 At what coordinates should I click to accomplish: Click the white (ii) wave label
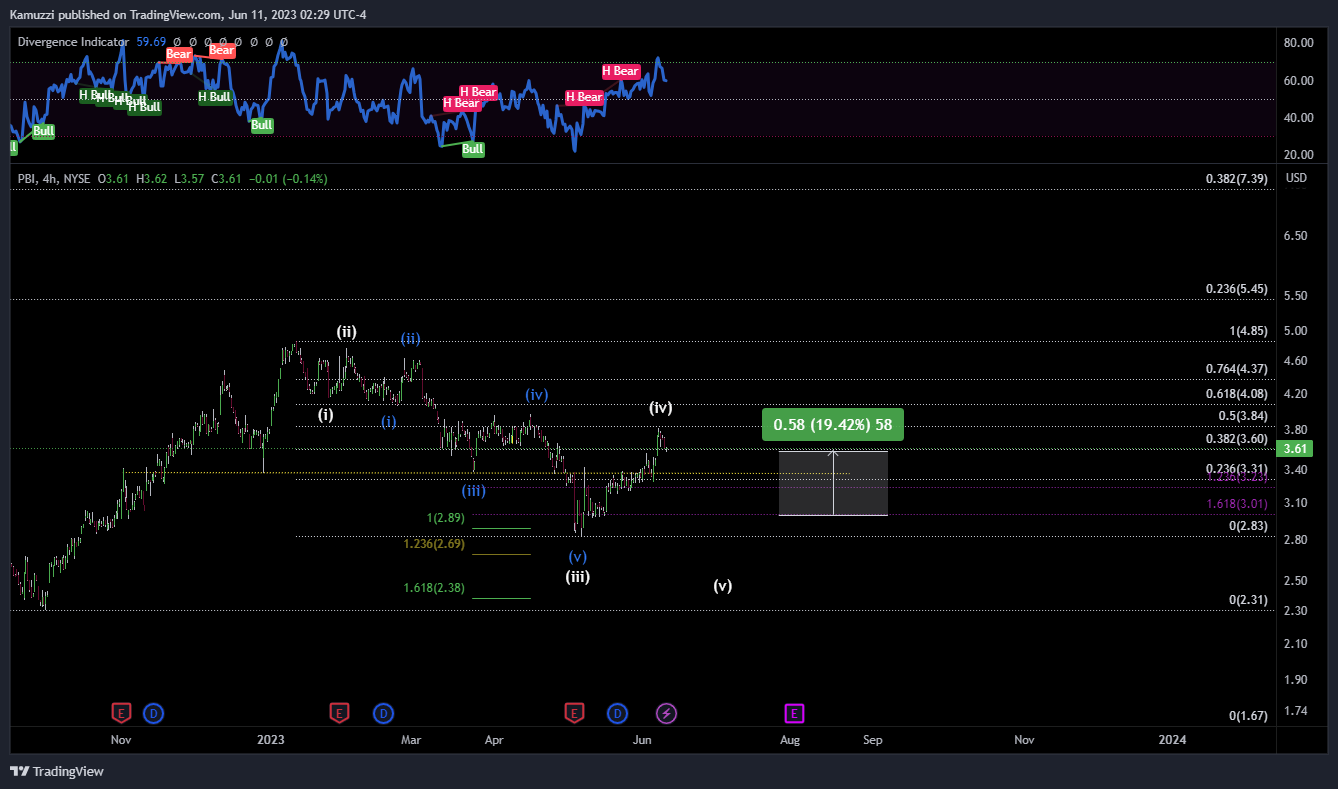point(347,331)
